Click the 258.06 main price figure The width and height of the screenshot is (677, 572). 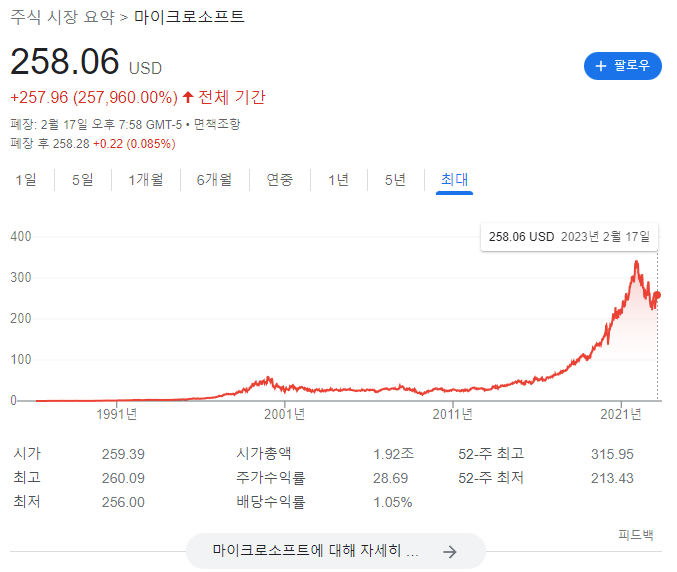pyautogui.click(x=65, y=61)
